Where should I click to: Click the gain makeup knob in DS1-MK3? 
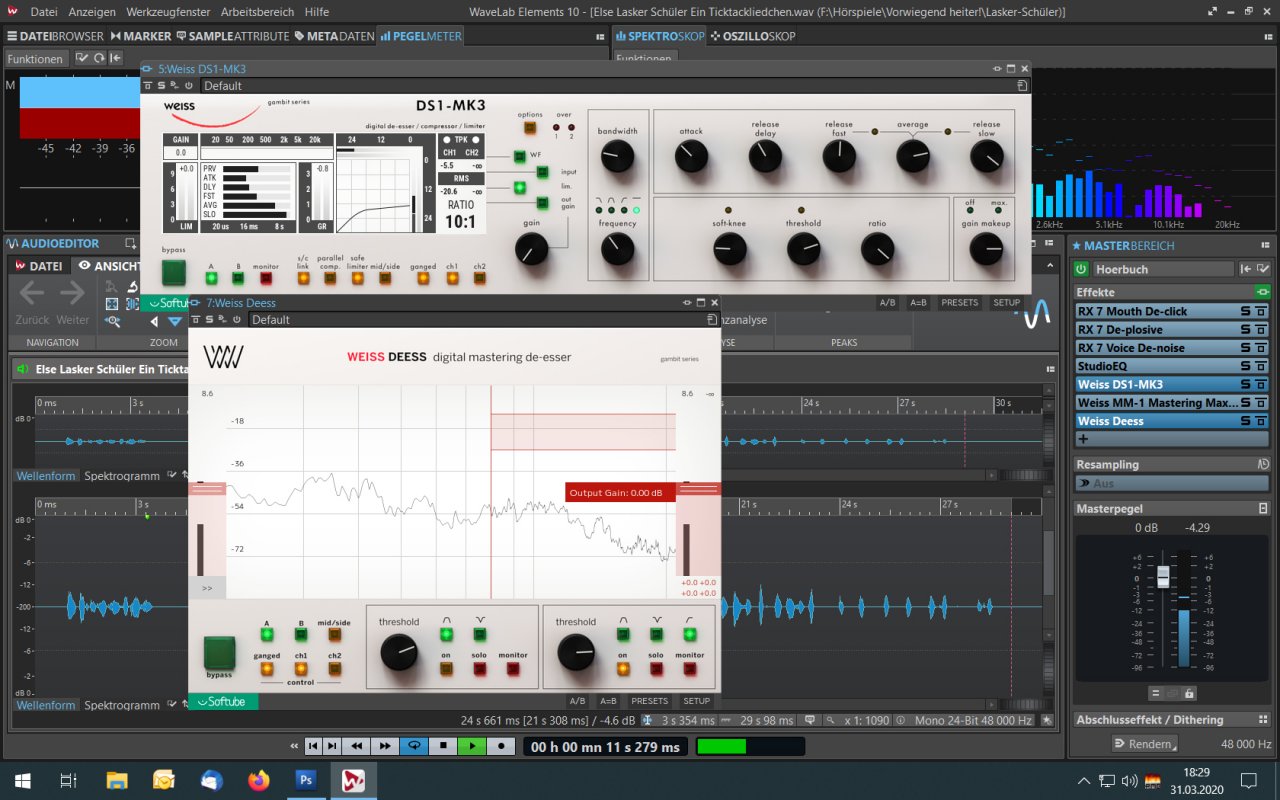pyautogui.click(x=986, y=249)
